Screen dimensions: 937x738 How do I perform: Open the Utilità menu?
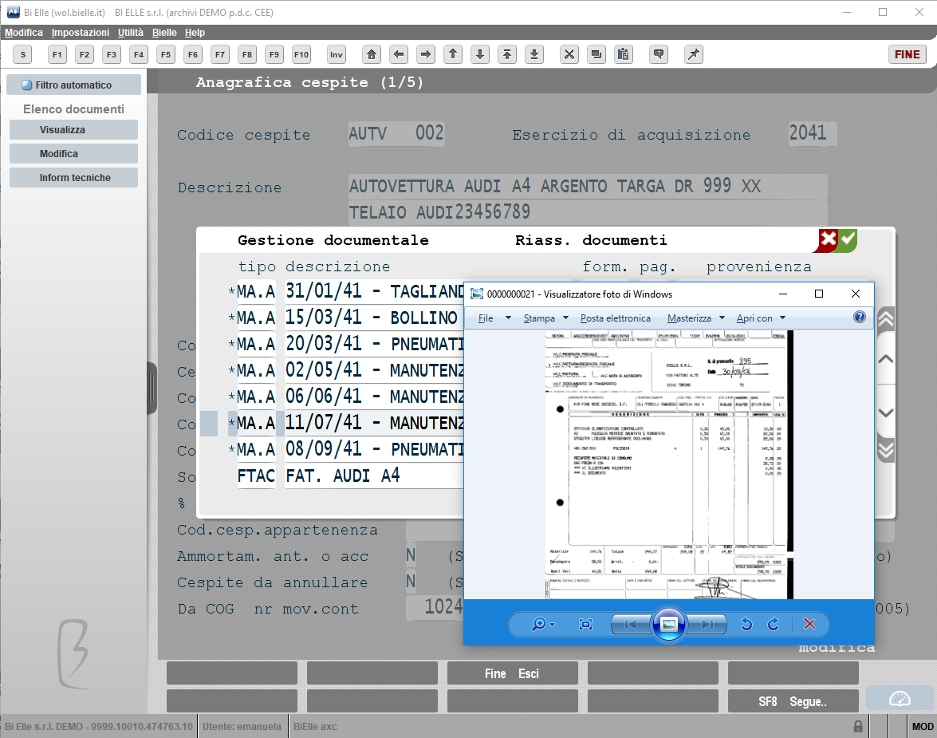tap(130, 32)
